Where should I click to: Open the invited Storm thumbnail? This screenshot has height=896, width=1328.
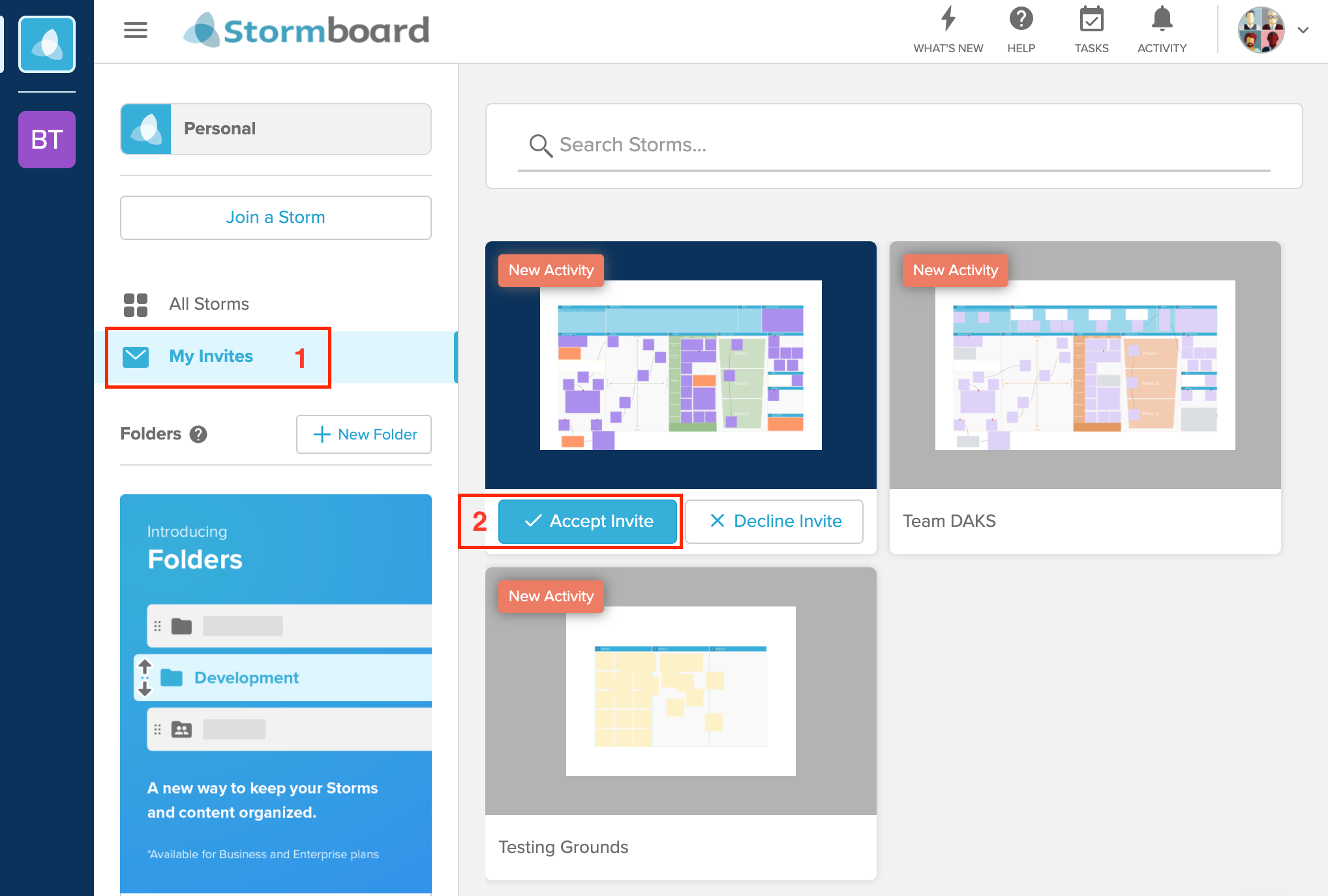click(x=681, y=365)
